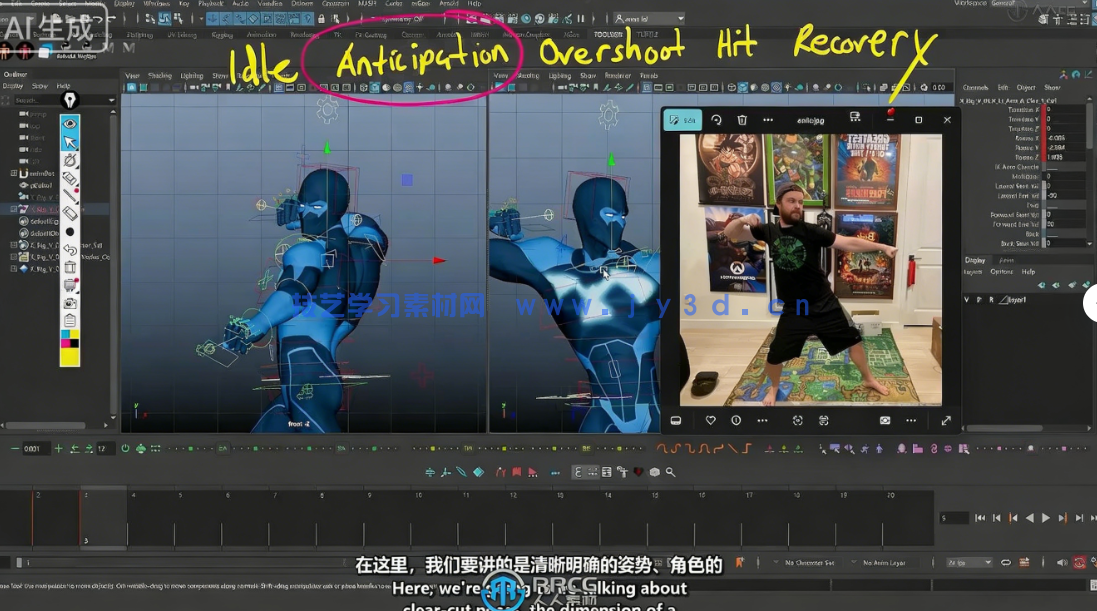
Task: Click the undo arrow in annotation toolbar
Action: point(70,249)
